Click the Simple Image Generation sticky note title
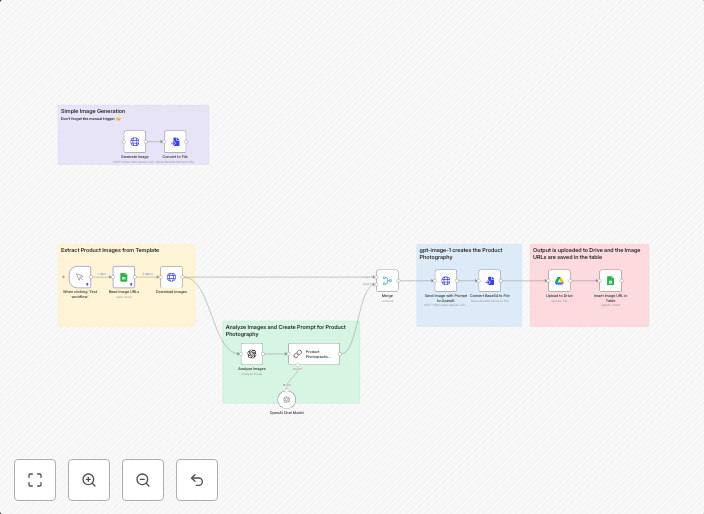The width and height of the screenshot is (704, 514). tap(93, 111)
